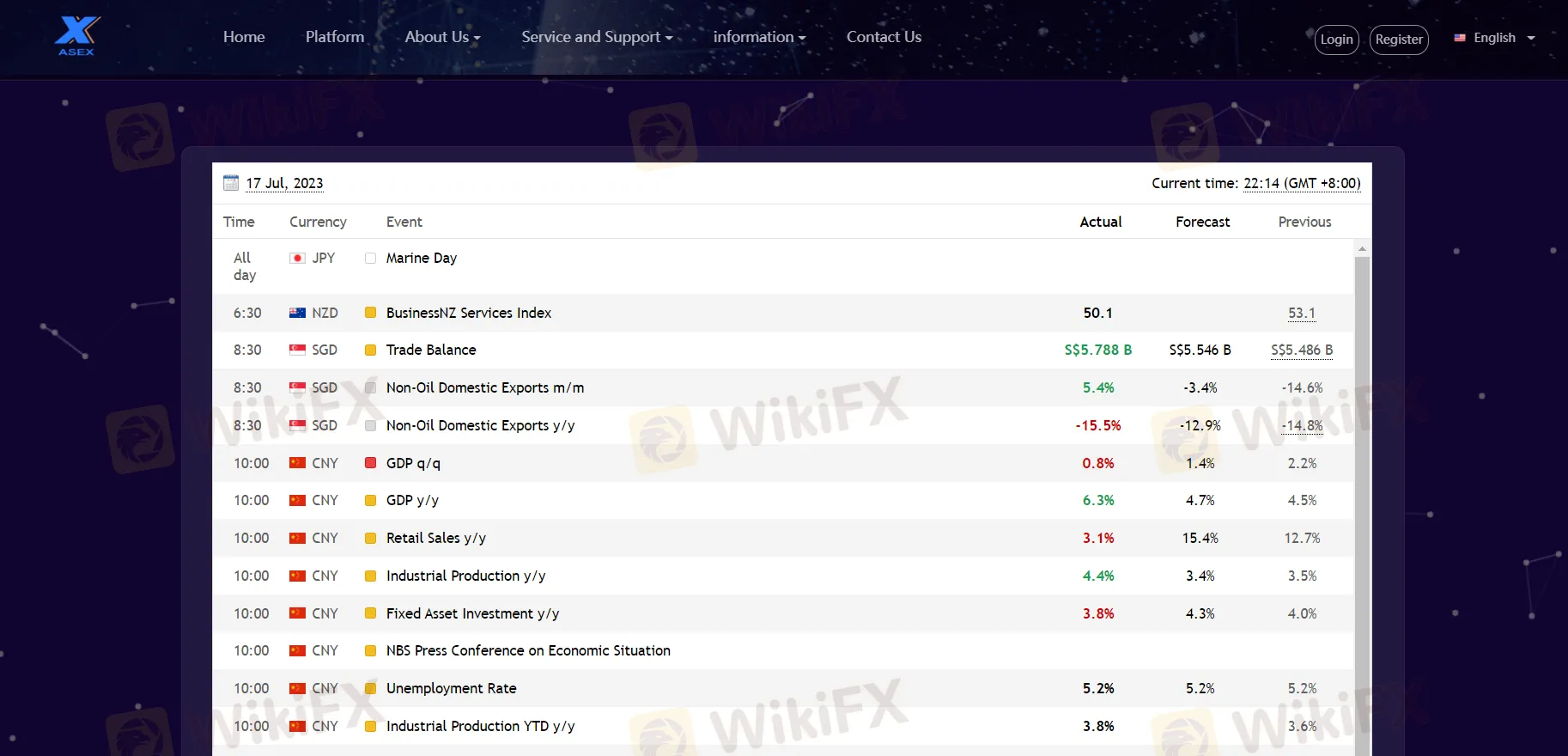The width and height of the screenshot is (1568, 756).
Task: Click the New Zealand flag beside NZD
Action: (x=297, y=314)
